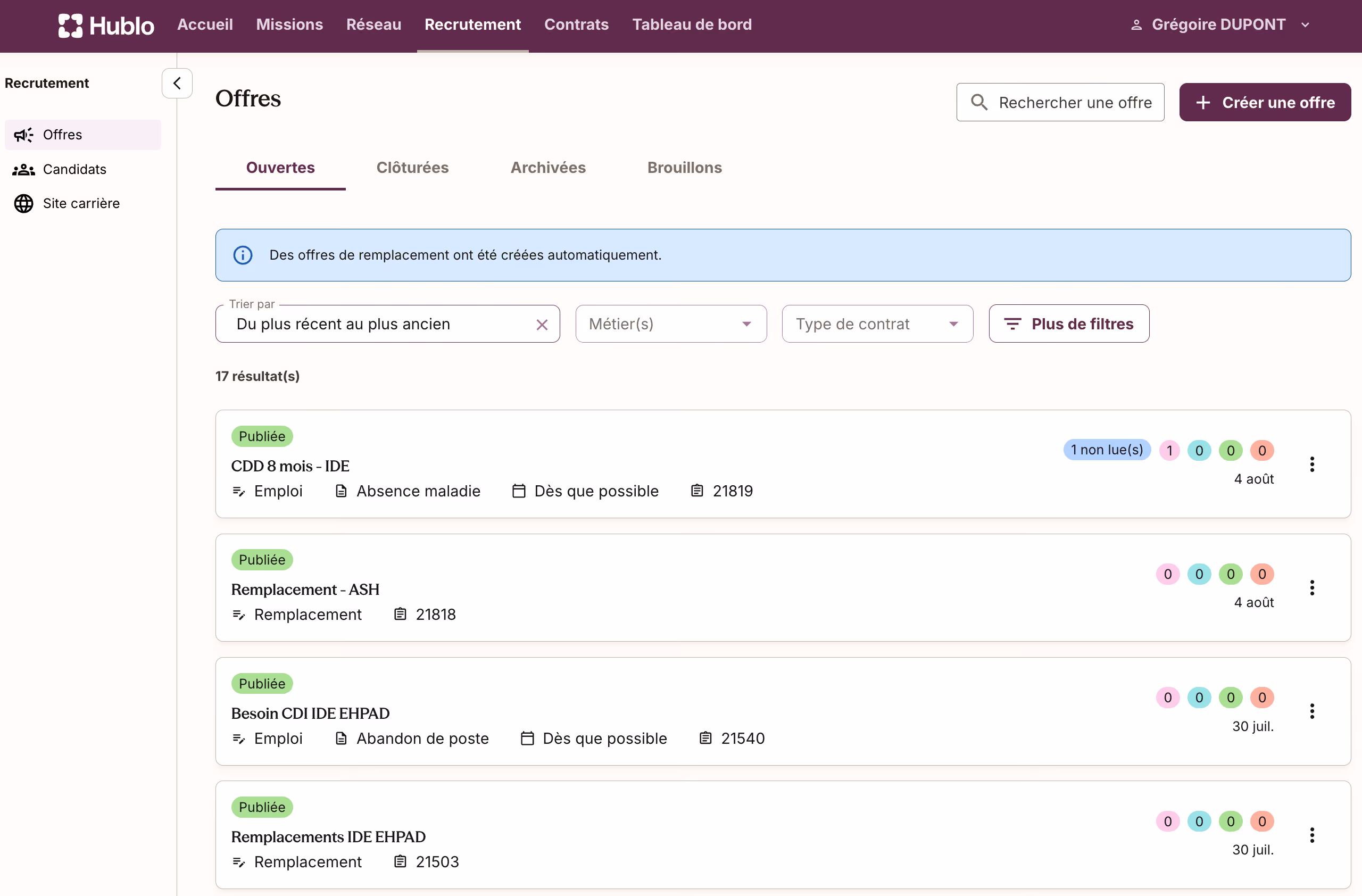Open more options for Remplacement - ASH

1311,587
